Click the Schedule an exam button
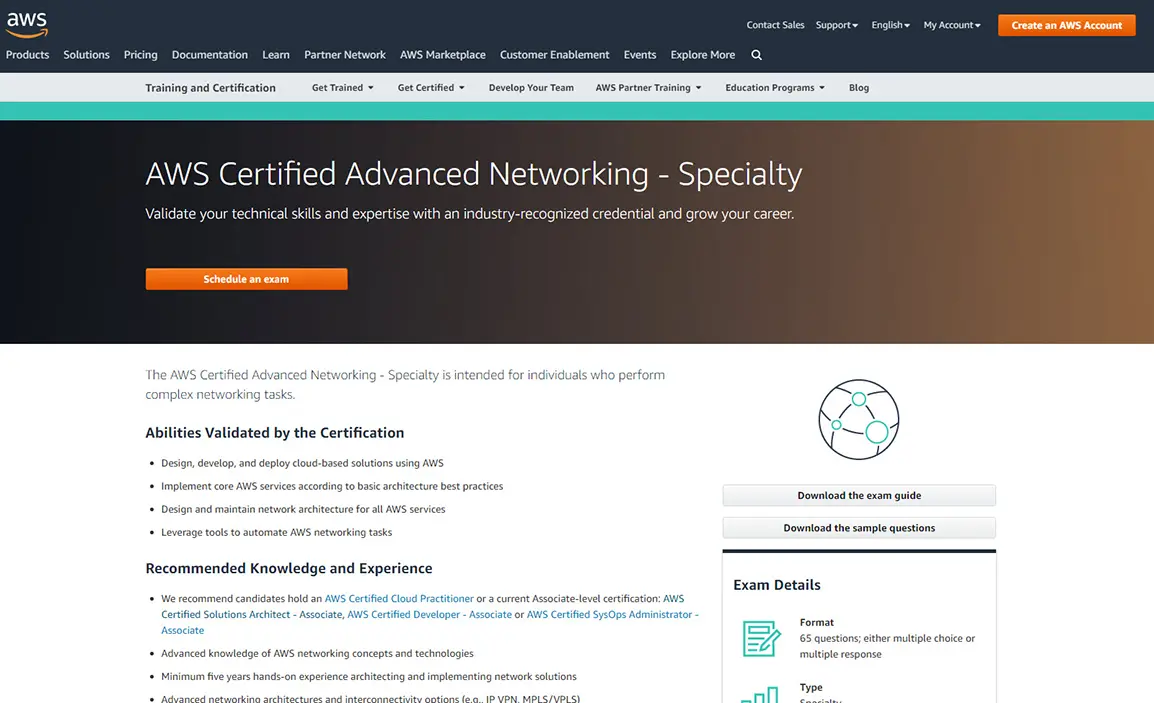The image size is (1154, 703). coord(247,279)
